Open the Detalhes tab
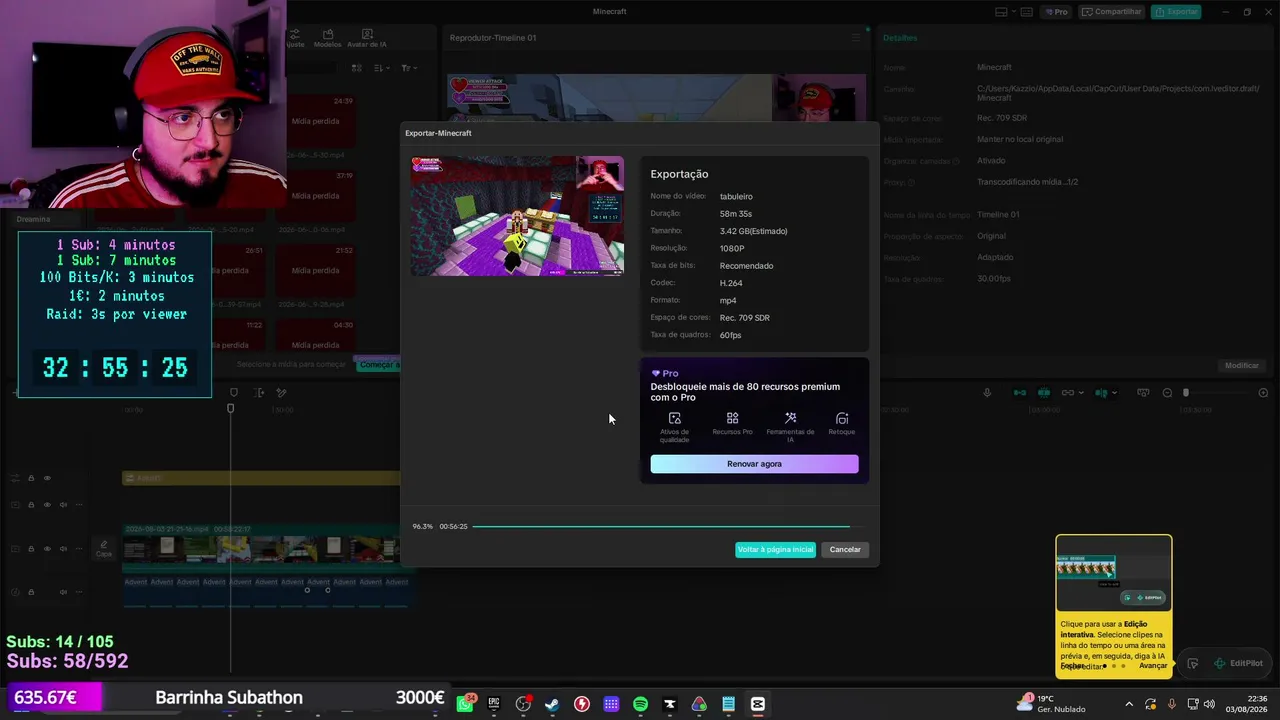Screen dimensions: 1280x720 (x=900, y=38)
